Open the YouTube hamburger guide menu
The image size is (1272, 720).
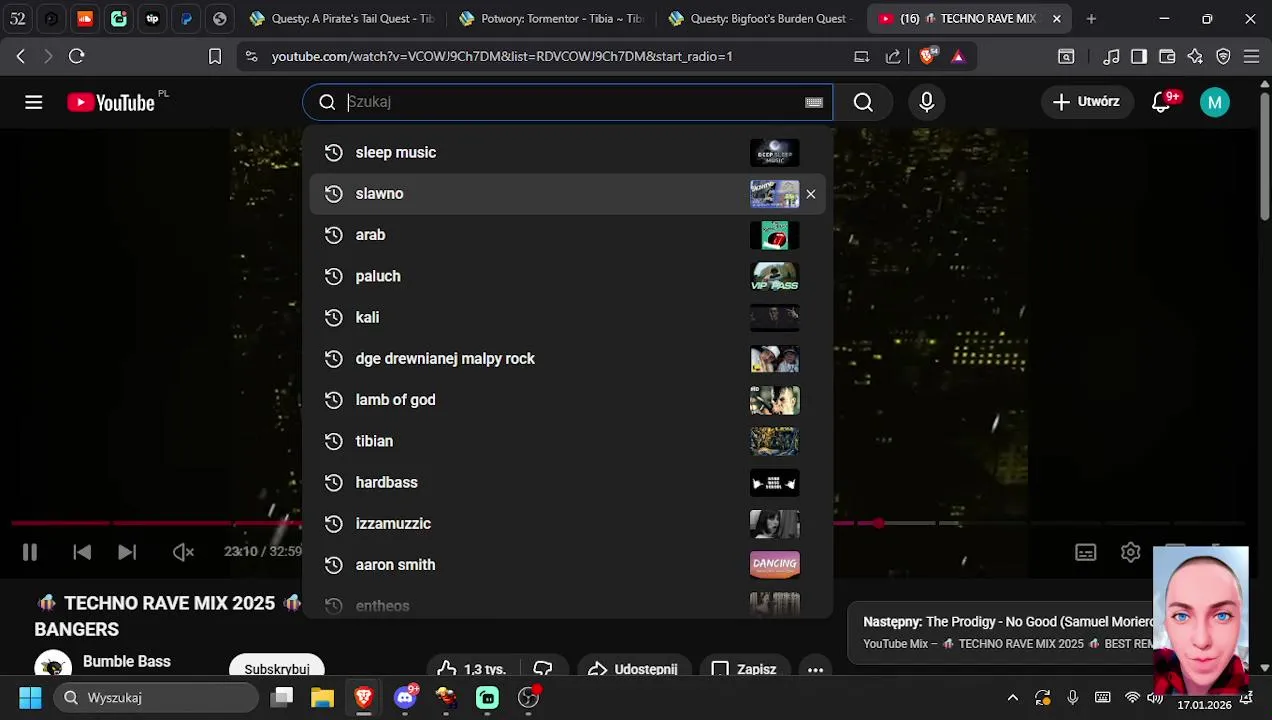pos(34,102)
